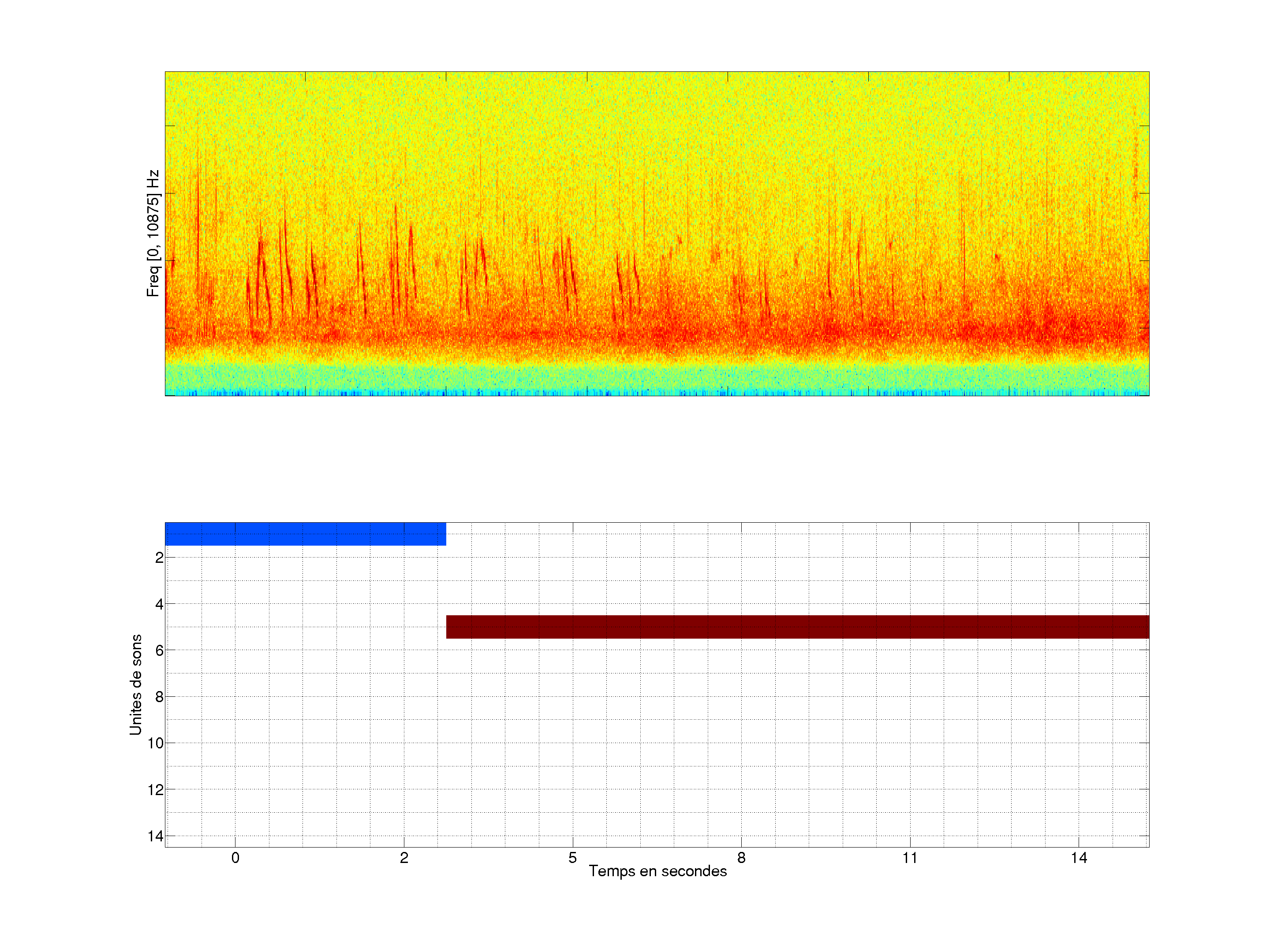This screenshot has height=952, width=1270.
Task: Click y-axis tick label 12
Action: coord(156,790)
